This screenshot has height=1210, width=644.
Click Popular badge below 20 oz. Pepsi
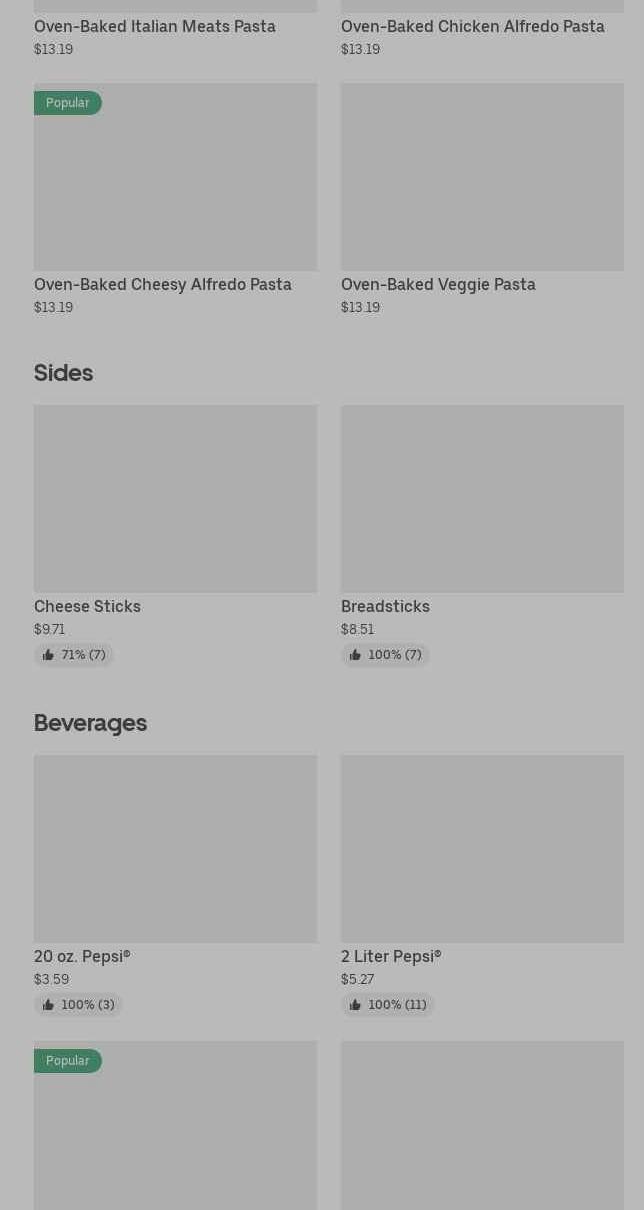pos(67,1061)
